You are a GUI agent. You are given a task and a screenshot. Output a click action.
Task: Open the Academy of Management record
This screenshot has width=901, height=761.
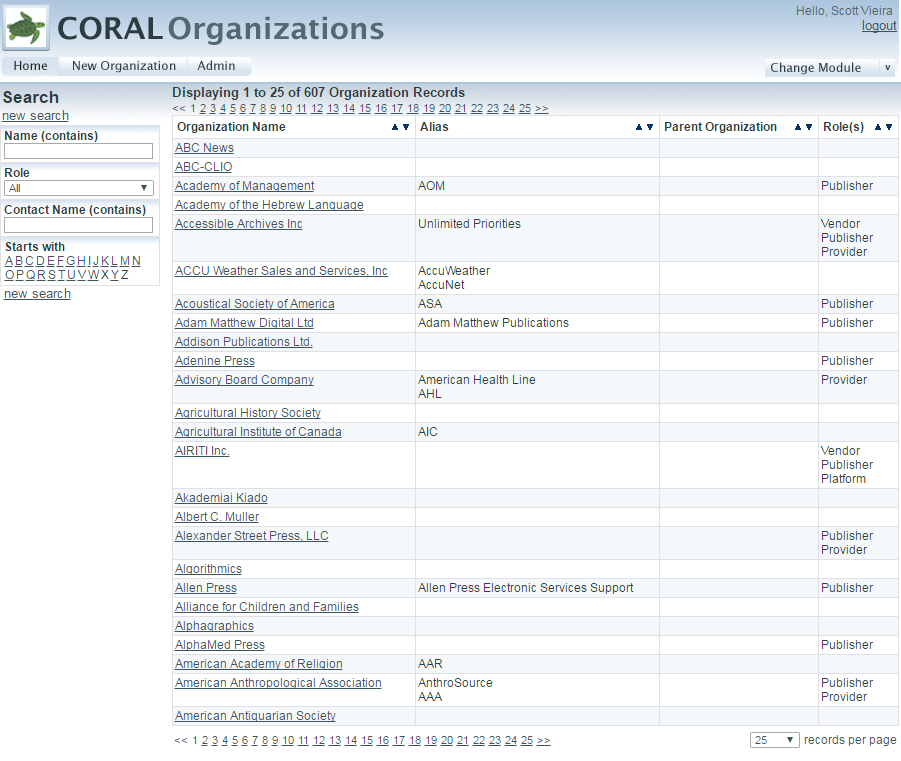(244, 186)
